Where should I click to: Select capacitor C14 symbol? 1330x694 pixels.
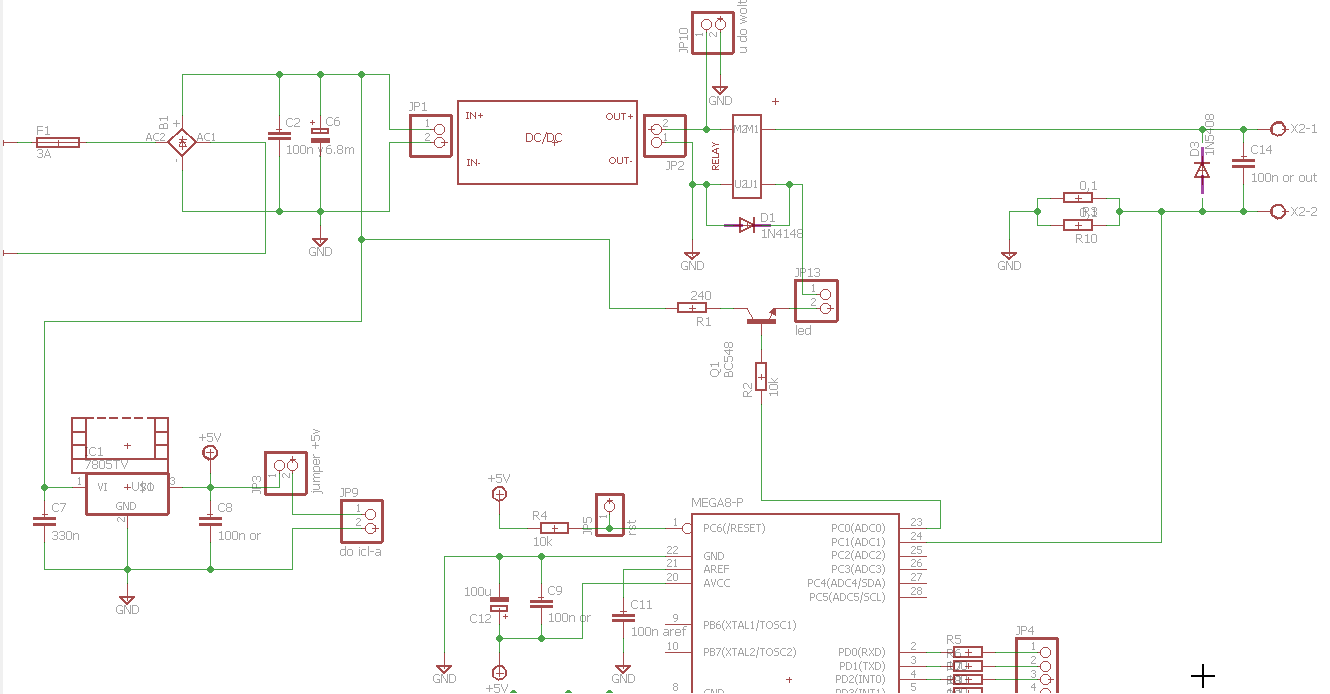point(1243,161)
